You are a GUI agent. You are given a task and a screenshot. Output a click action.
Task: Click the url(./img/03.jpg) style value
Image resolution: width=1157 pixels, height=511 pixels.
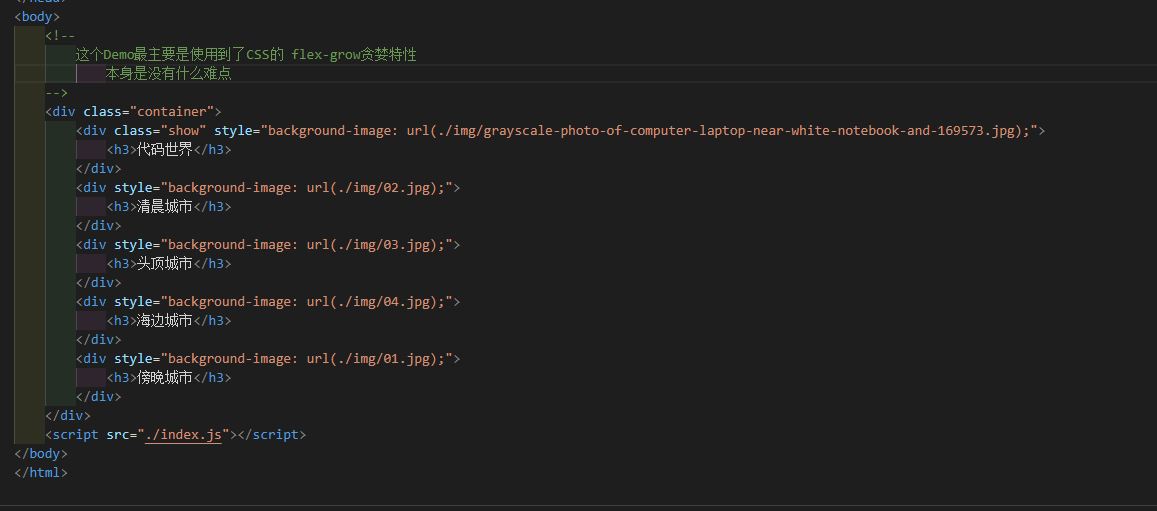coord(306,244)
